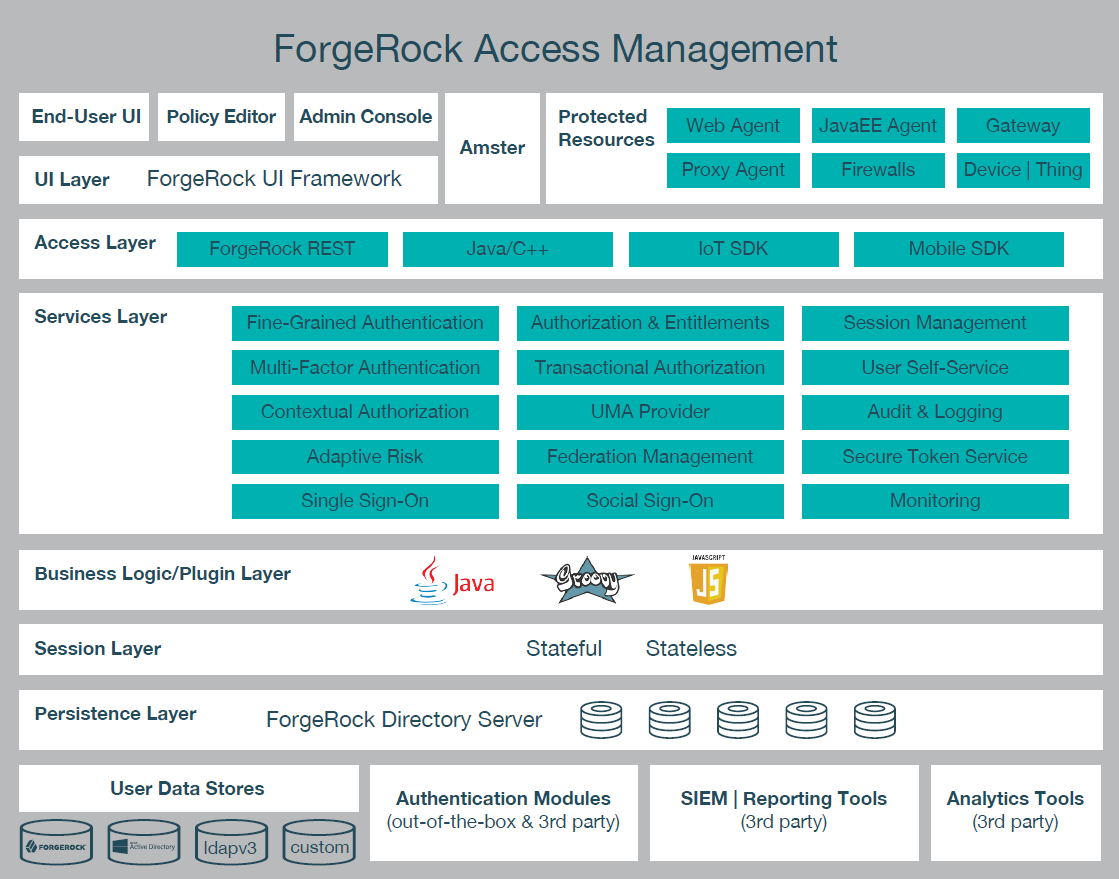Viewport: 1119px width, 879px height.
Task: Click the ldapv3 data store cylinder
Action: pyautogui.click(x=232, y=843)
